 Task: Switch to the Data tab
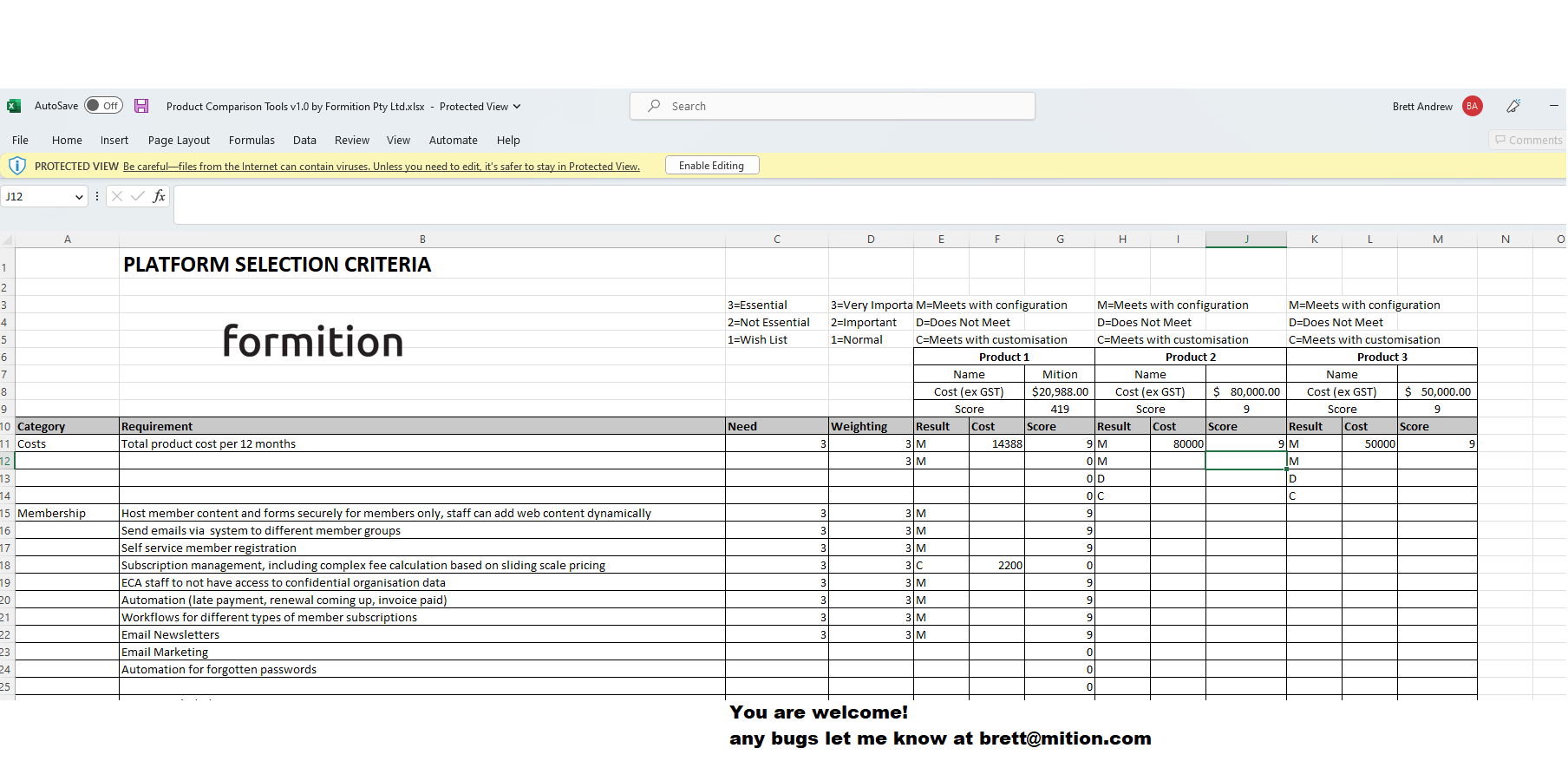point(304,140)
